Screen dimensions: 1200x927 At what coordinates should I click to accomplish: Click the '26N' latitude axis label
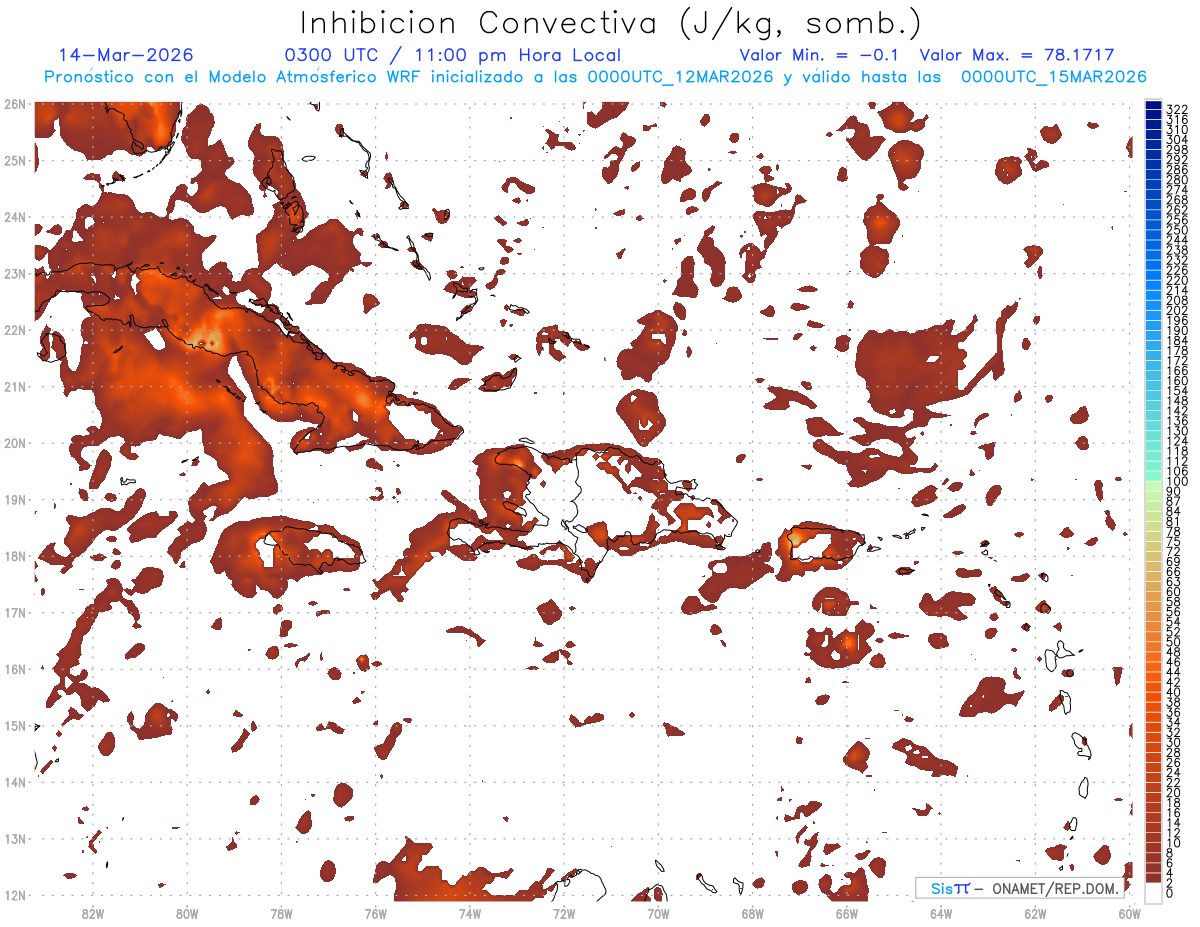pos(14,104)
